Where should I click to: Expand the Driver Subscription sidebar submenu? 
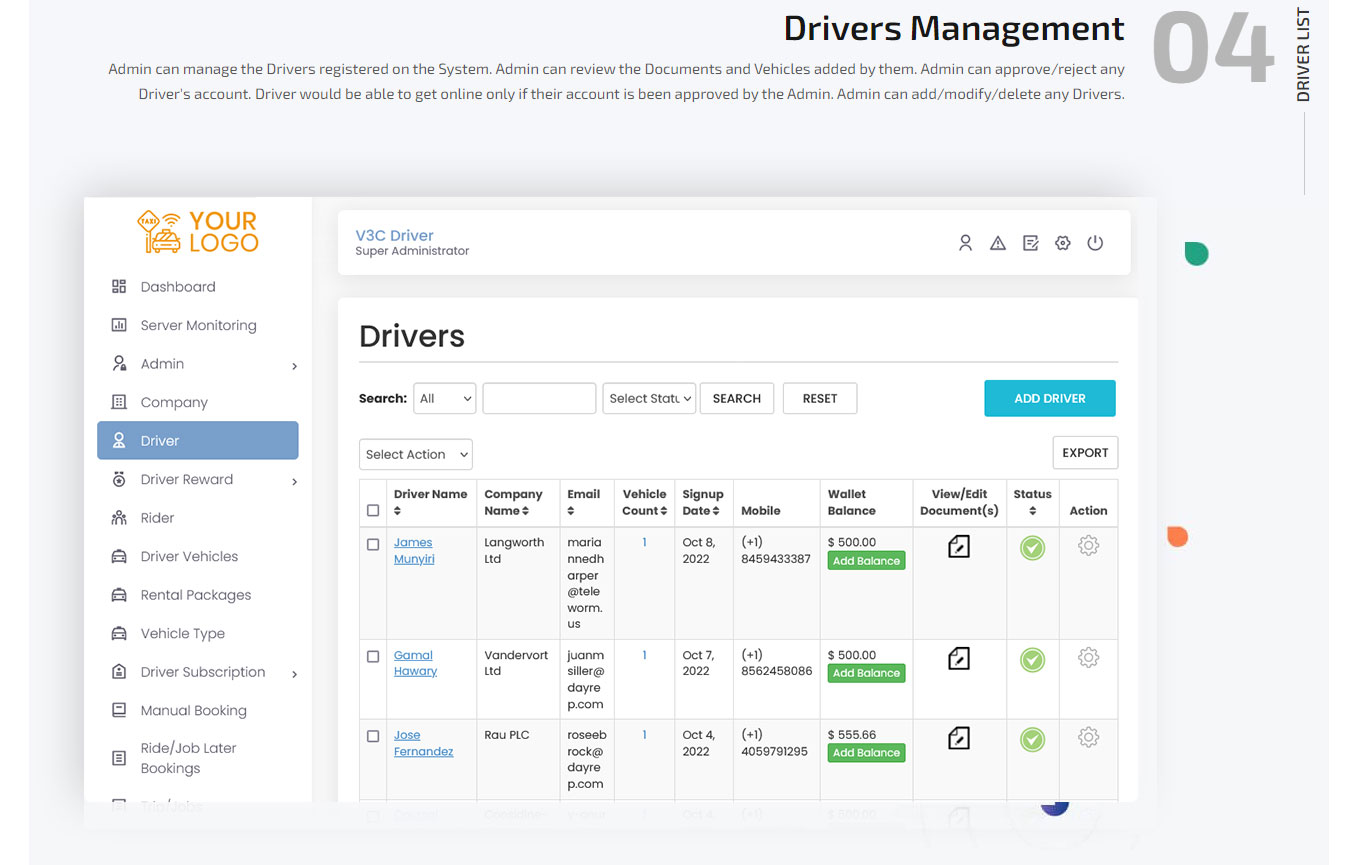(294, 674)
